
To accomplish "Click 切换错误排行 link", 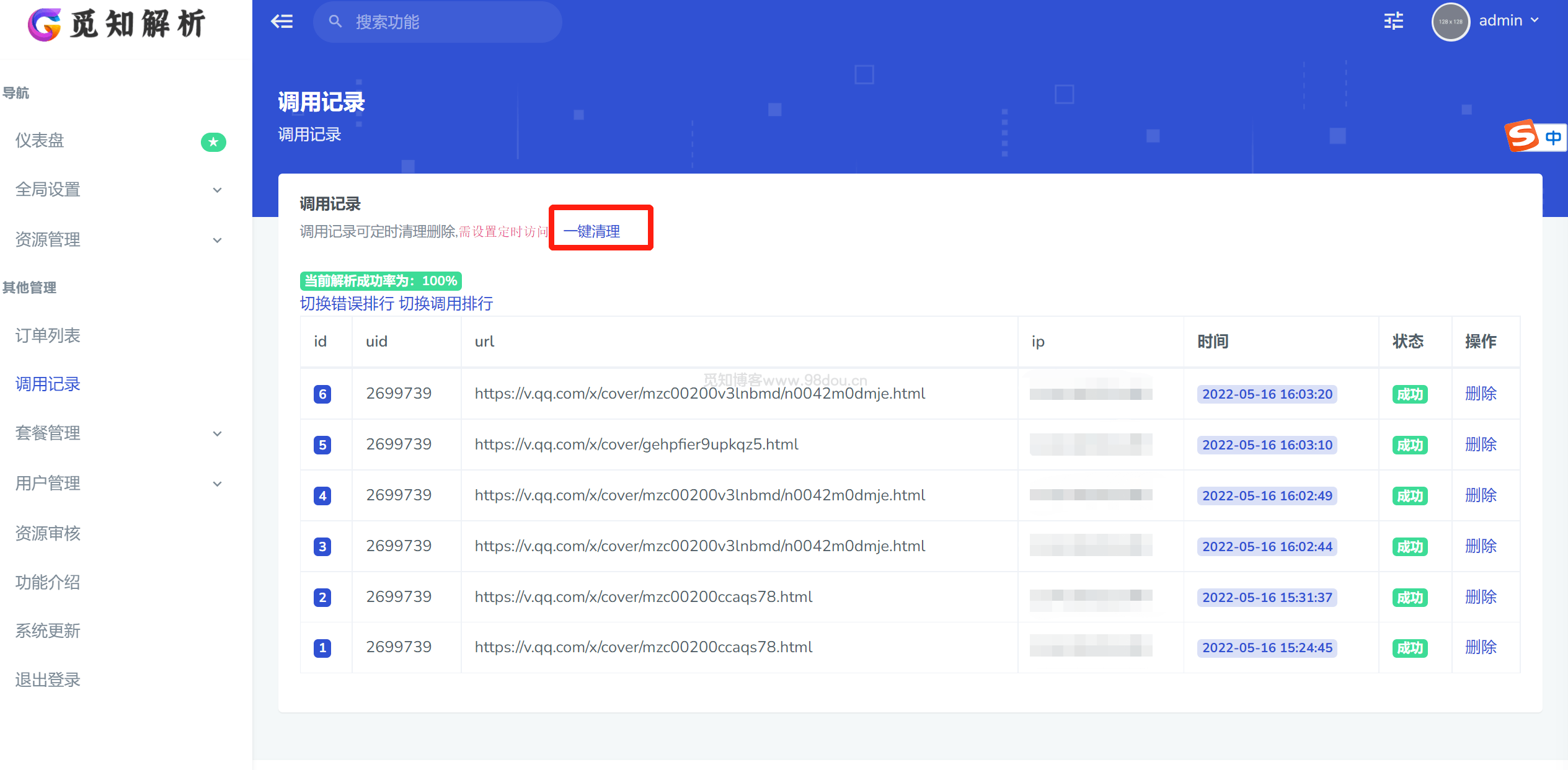I will [x=347, y=303].
